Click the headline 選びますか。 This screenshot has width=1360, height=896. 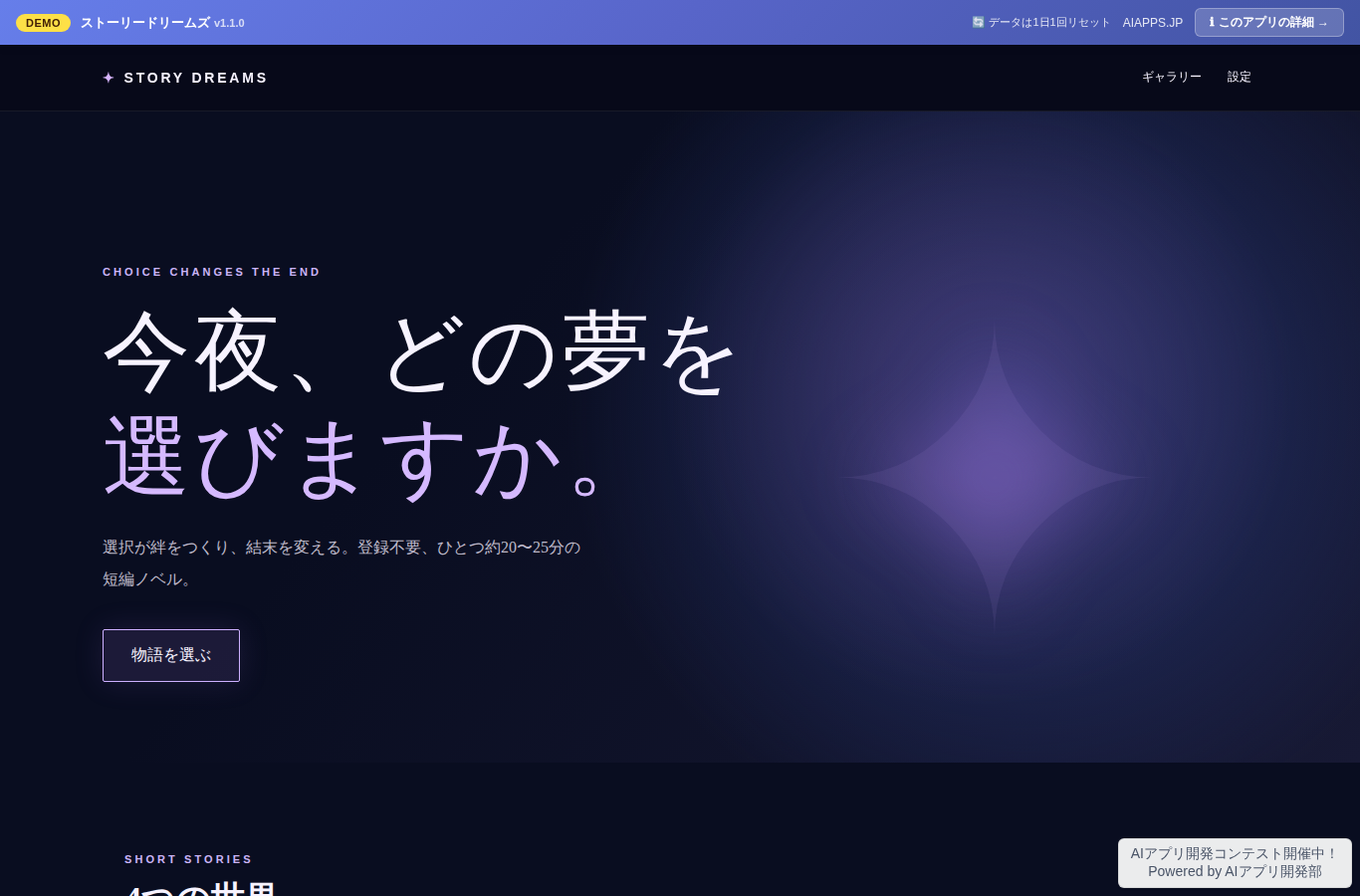pyautogui.click(x=354, y=458)
